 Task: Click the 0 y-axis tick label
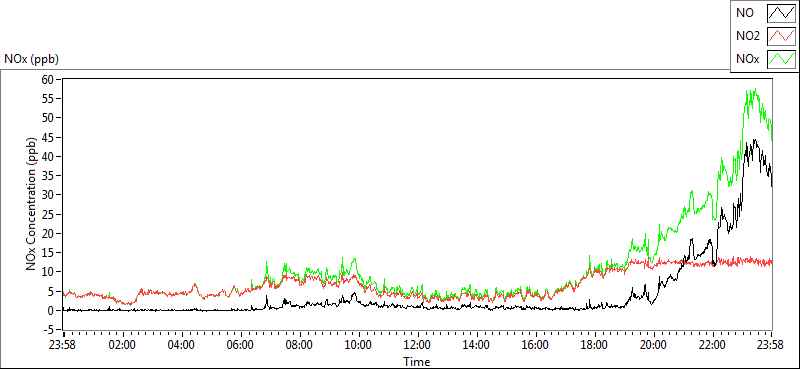point(52,311)
